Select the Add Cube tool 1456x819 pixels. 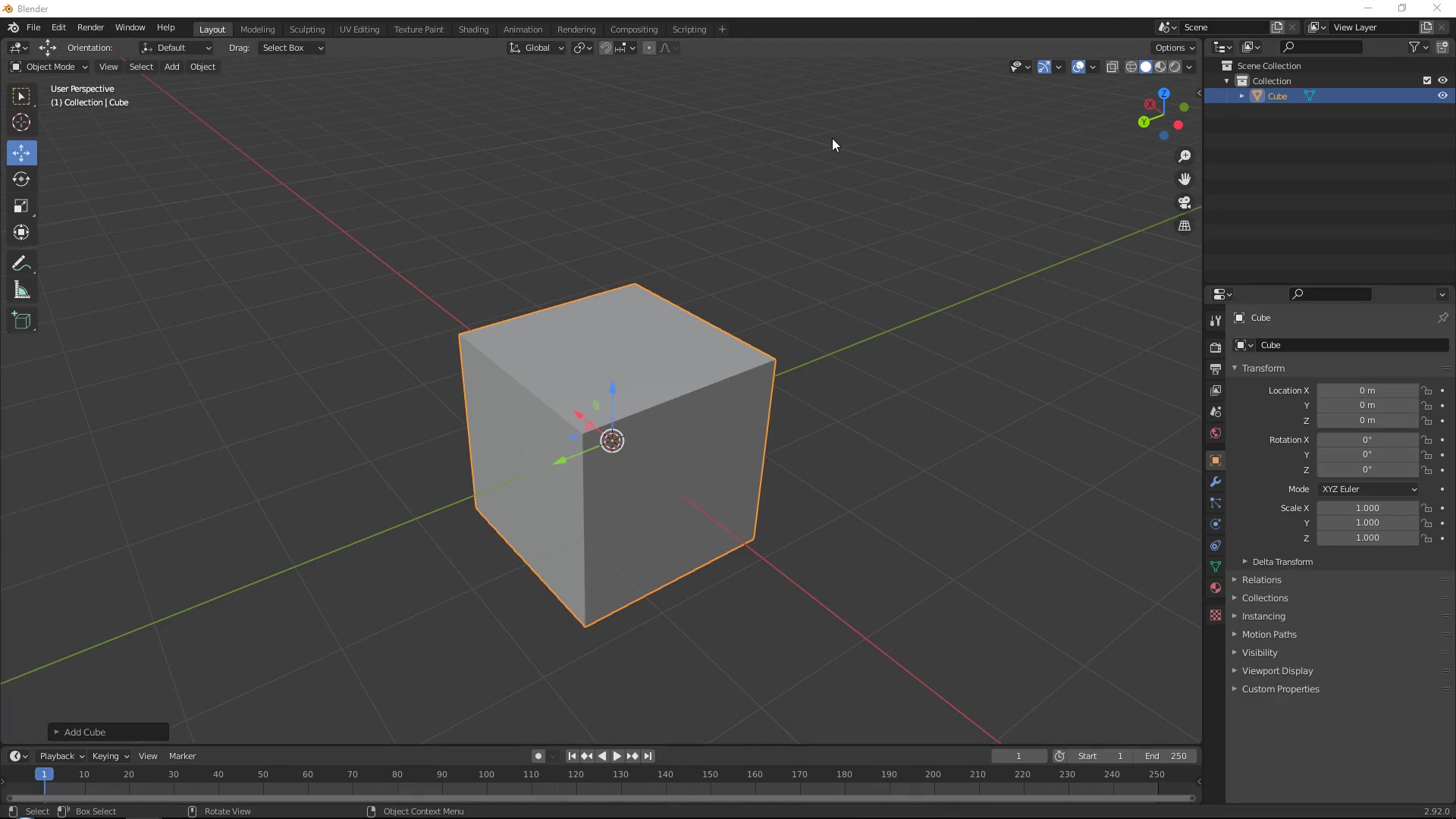coord(21,321)
